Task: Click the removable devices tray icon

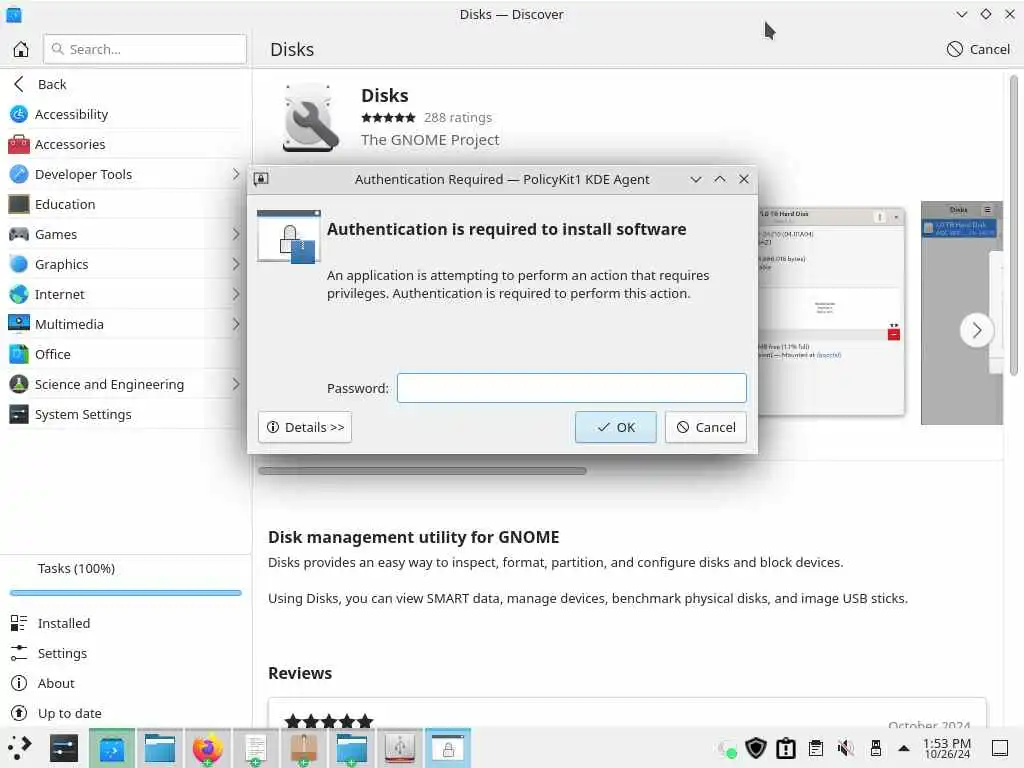Action: 876,748
